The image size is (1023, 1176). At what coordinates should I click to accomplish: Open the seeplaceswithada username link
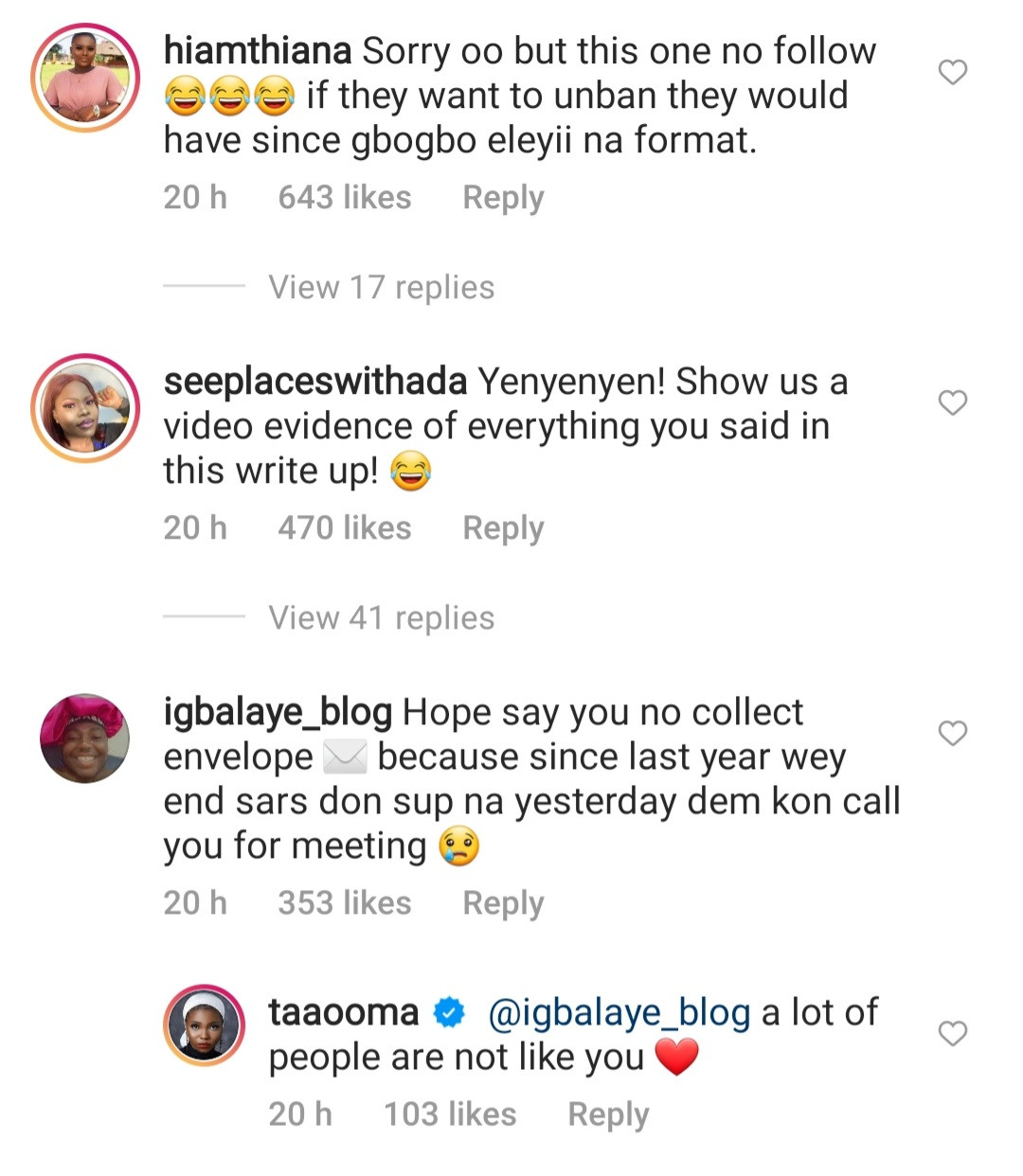[x=314, y=381]
